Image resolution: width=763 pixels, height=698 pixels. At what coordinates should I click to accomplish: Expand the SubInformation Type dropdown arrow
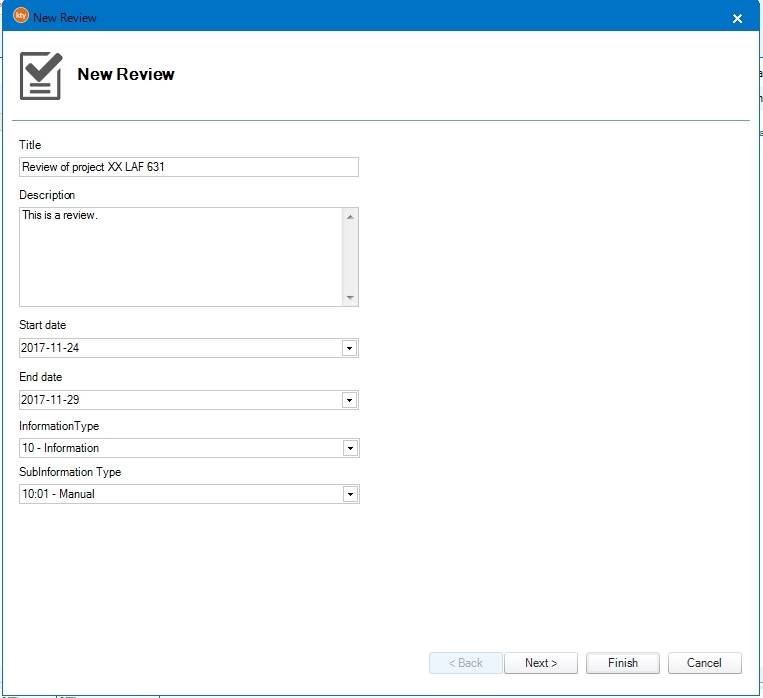pyautogui.click(x=349, y=494)
